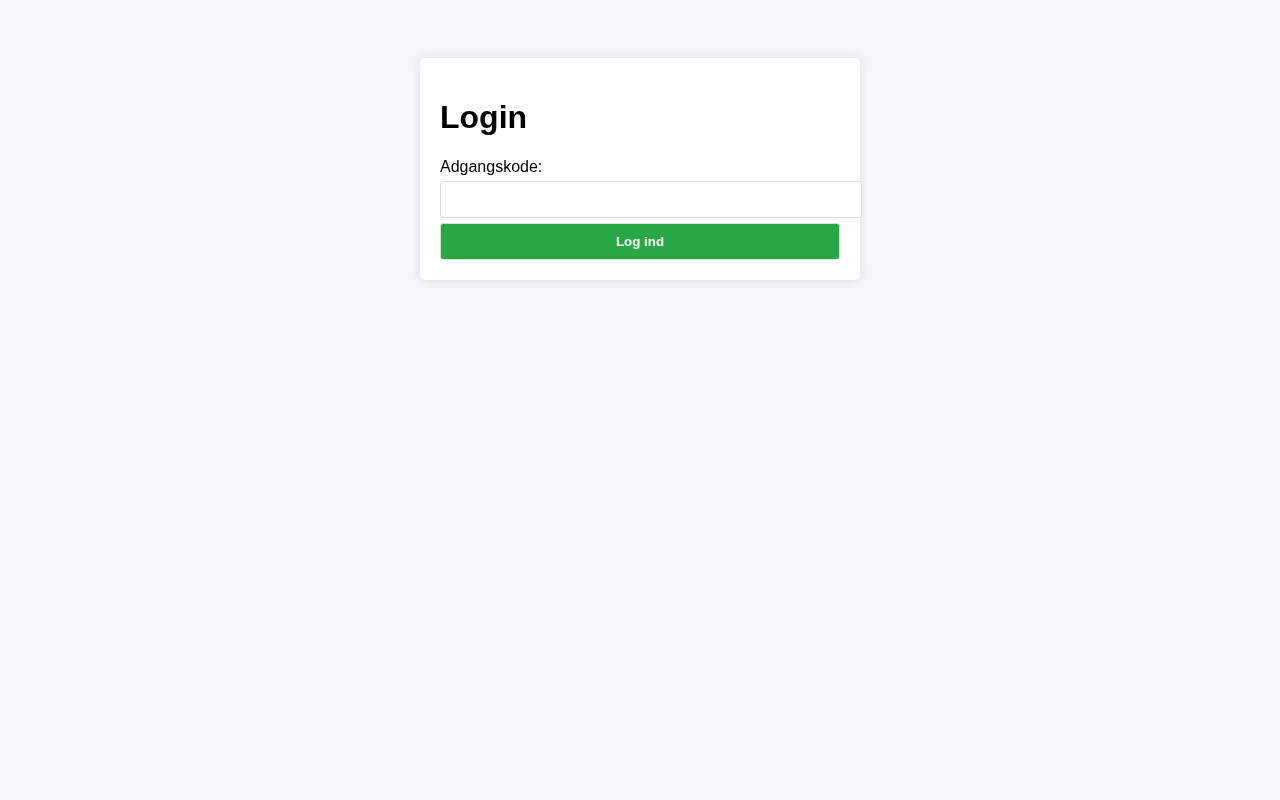Click the green button below the input

[640, 241]
